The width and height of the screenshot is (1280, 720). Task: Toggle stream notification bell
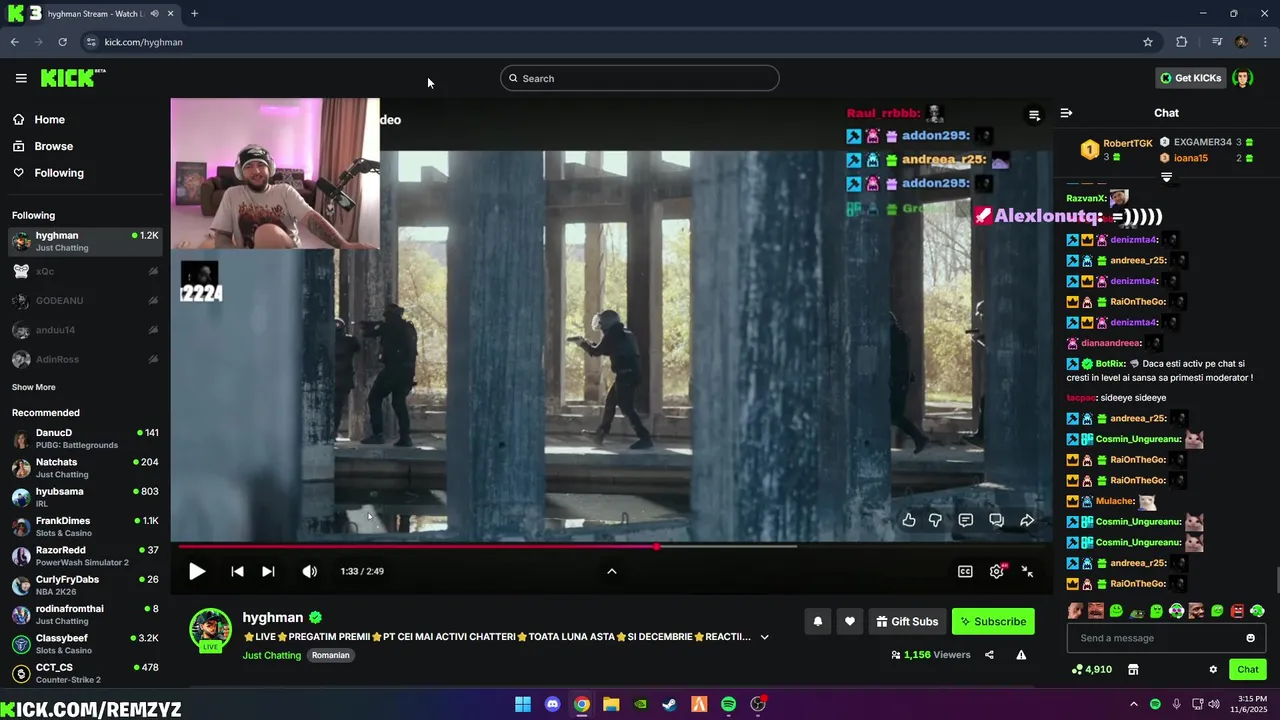pos(817,621)
